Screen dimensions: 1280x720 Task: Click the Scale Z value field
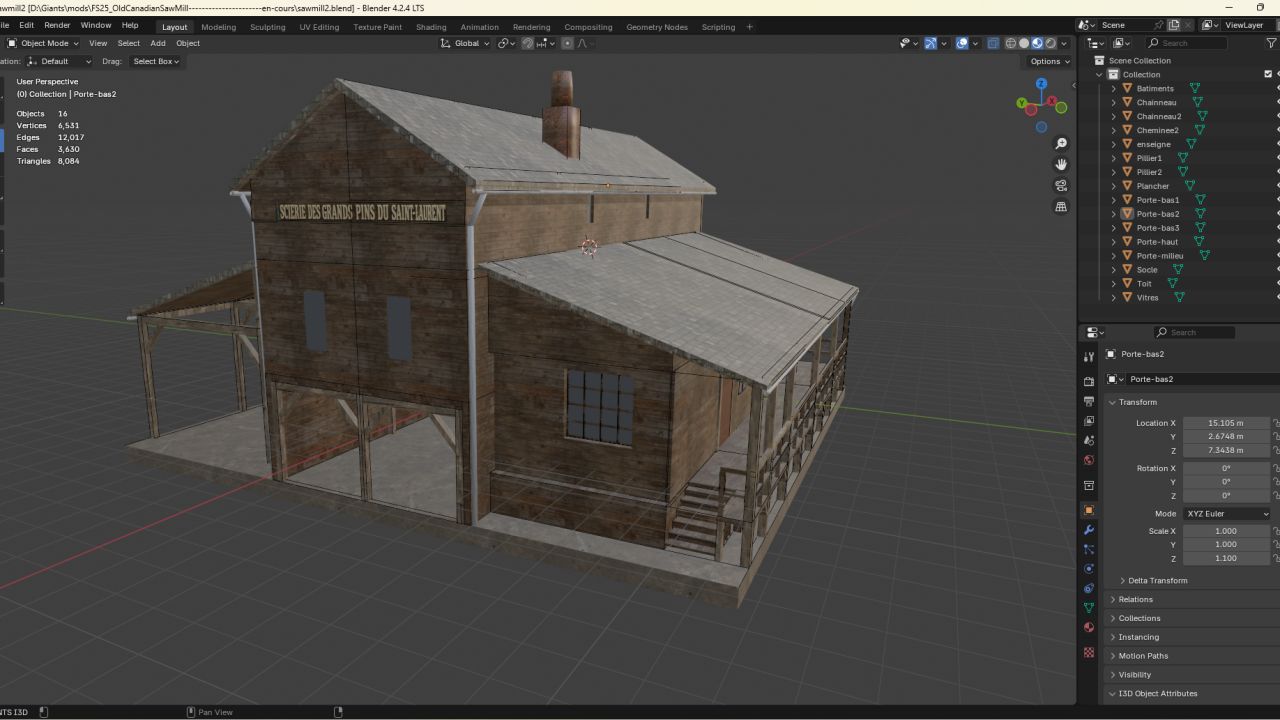1227,558
